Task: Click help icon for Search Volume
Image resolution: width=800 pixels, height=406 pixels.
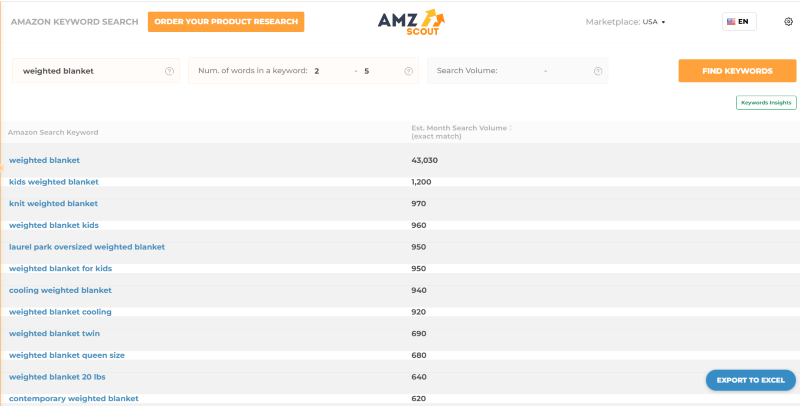Action: point(598,71)
